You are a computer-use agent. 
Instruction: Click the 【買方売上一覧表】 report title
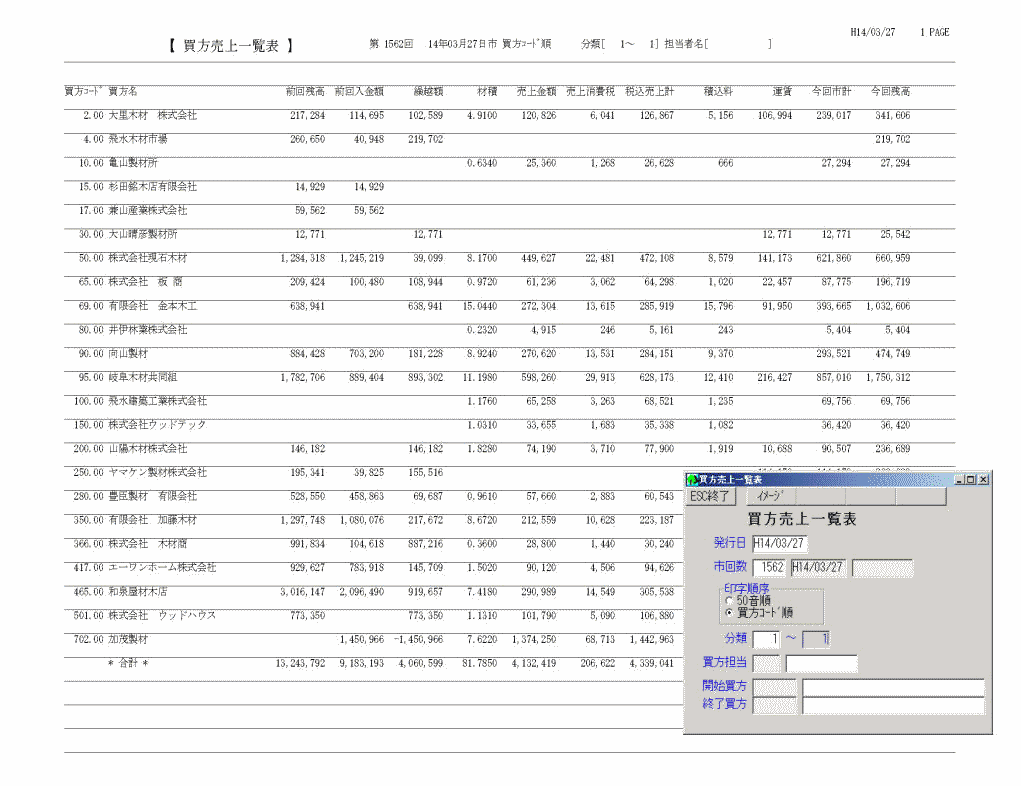pos(231,46)
